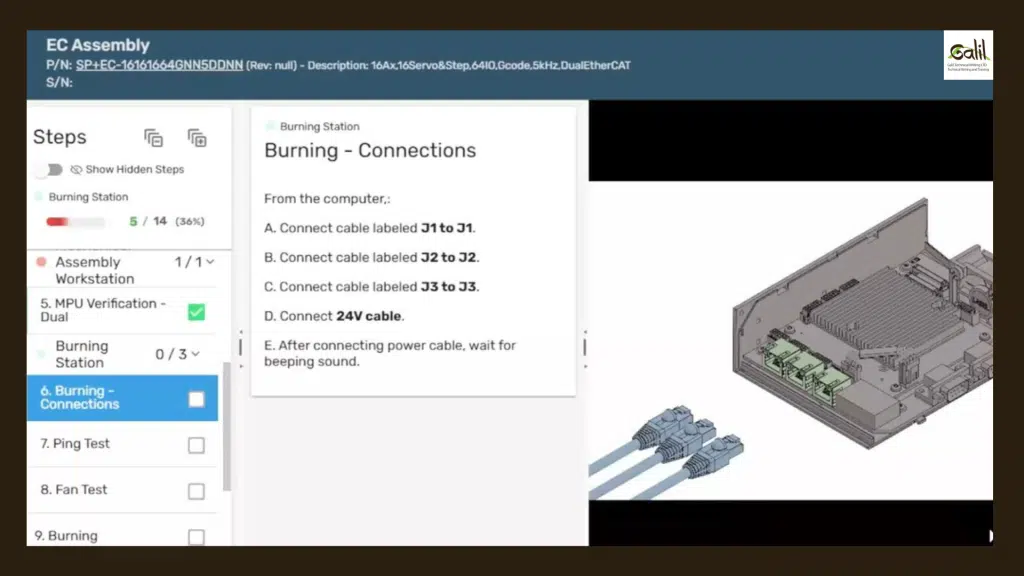This screenshot has width=1024, height=576.
Task: Click the crossed-eye hidden steps icon
Action: click(76, 170)
